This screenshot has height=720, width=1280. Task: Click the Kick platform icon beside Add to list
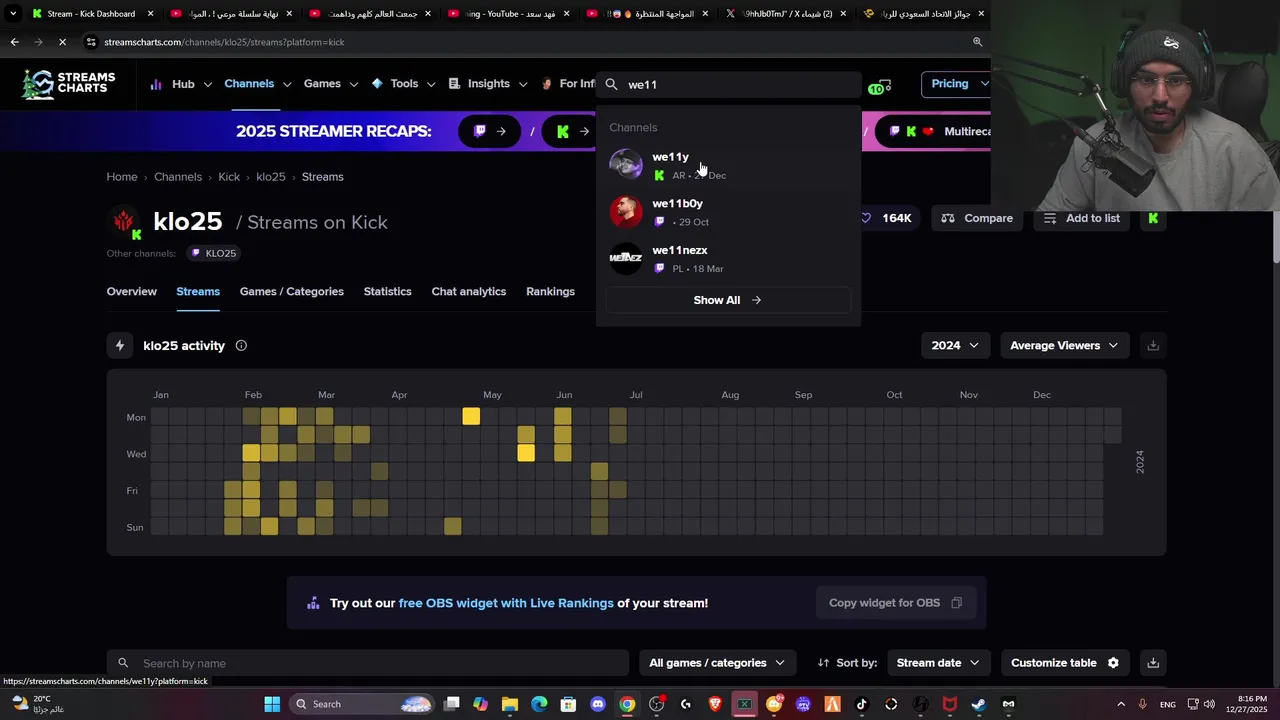[1153, 218]
